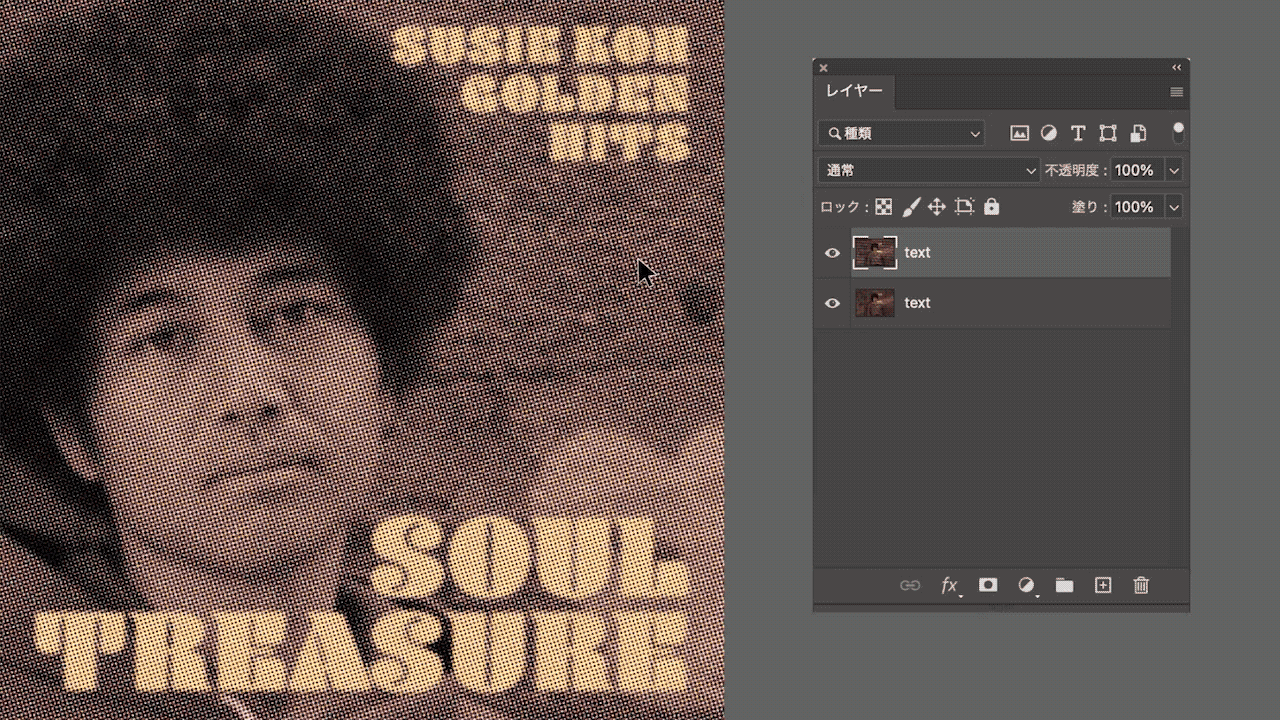Hide the selected text layer's eye
The width and height of the screenshot is (1280, 720).
pos(832,253)
